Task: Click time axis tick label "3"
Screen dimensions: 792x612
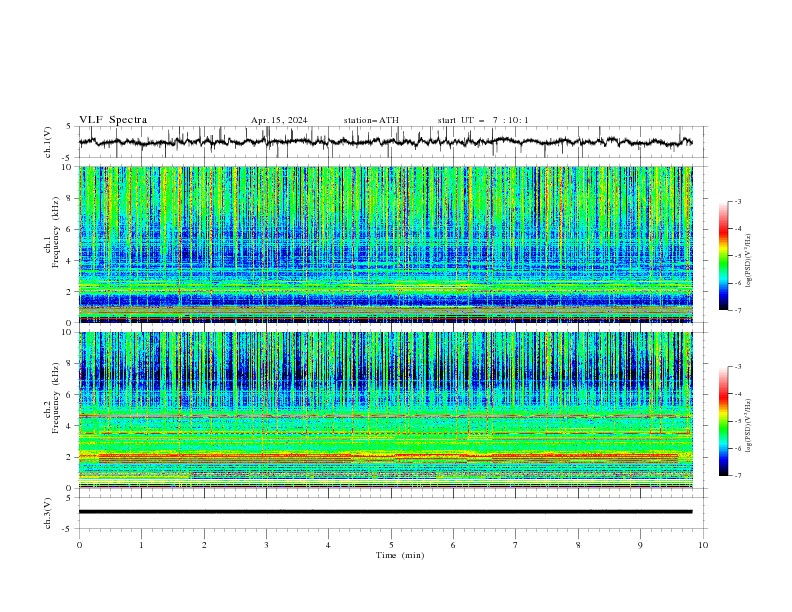Action: click(x=267, y=545)
